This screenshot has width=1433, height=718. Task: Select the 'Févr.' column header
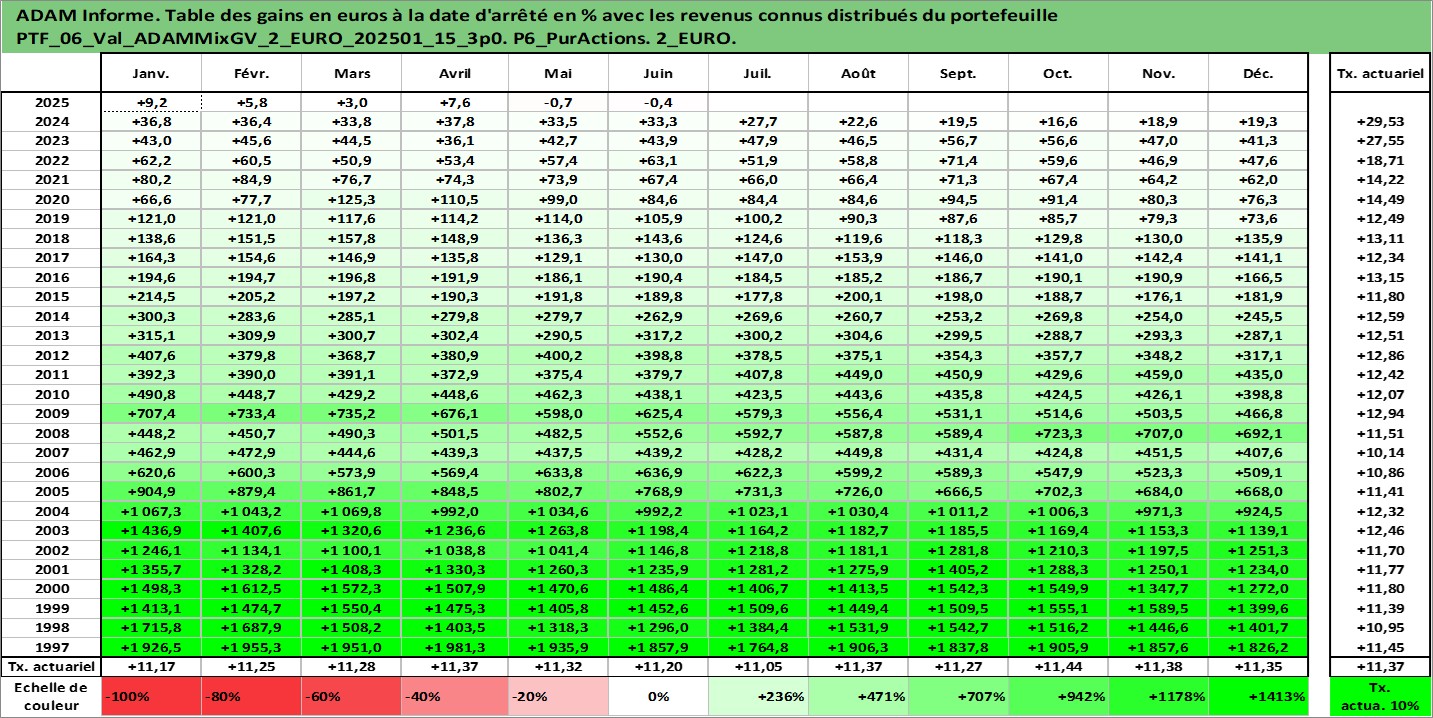point(251,74)
